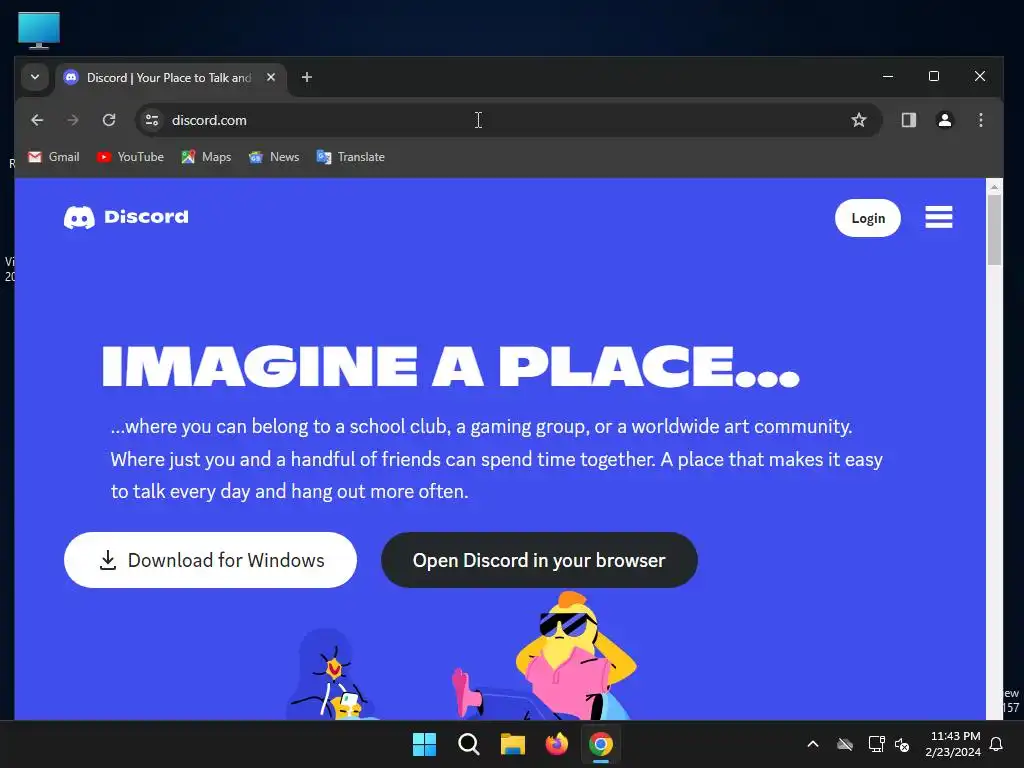Click the page vertical scrollbar thumb
Image resolution: width=1024 pixels, height=768 pixels.
point(994,230)
